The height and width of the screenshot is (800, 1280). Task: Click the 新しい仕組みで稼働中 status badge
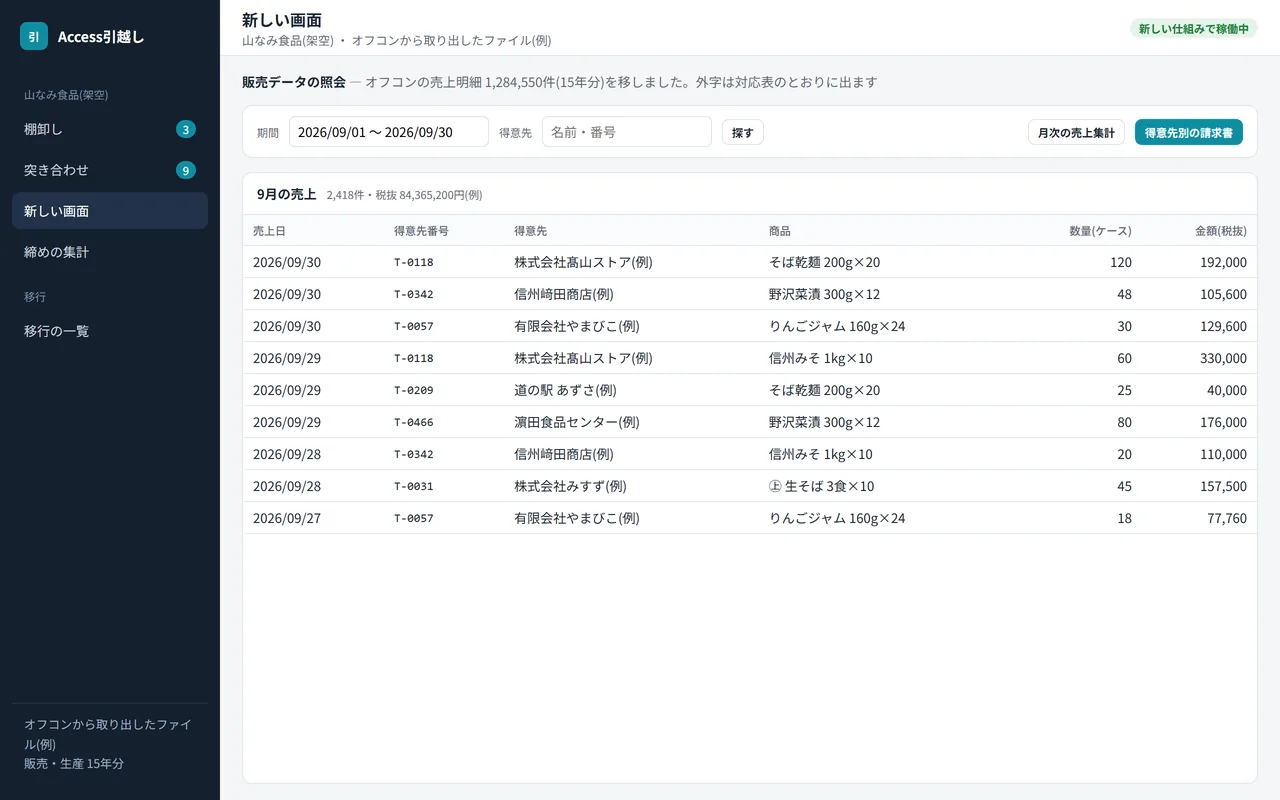pyautogui.click(x=1194, y=29)
